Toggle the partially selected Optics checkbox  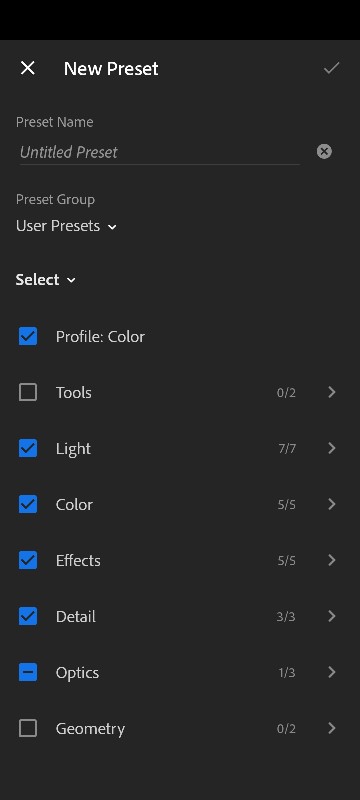(28, 672)
